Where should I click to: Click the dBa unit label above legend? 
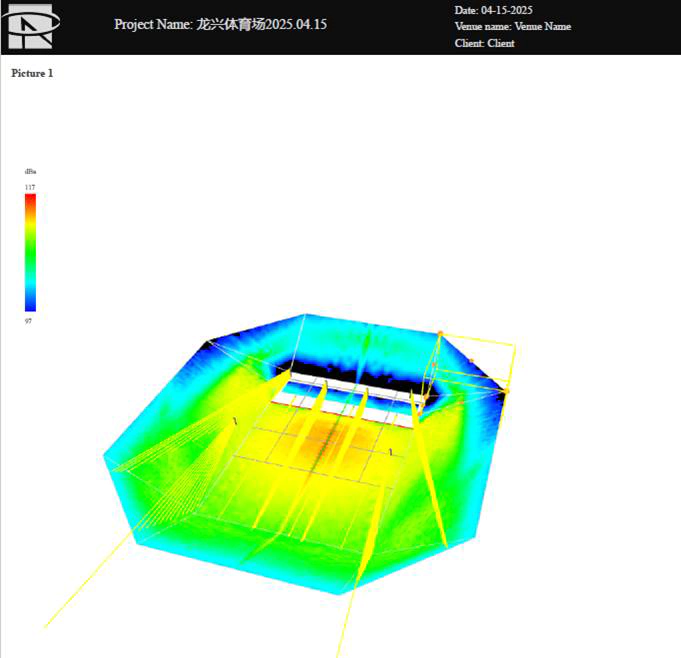30,171
